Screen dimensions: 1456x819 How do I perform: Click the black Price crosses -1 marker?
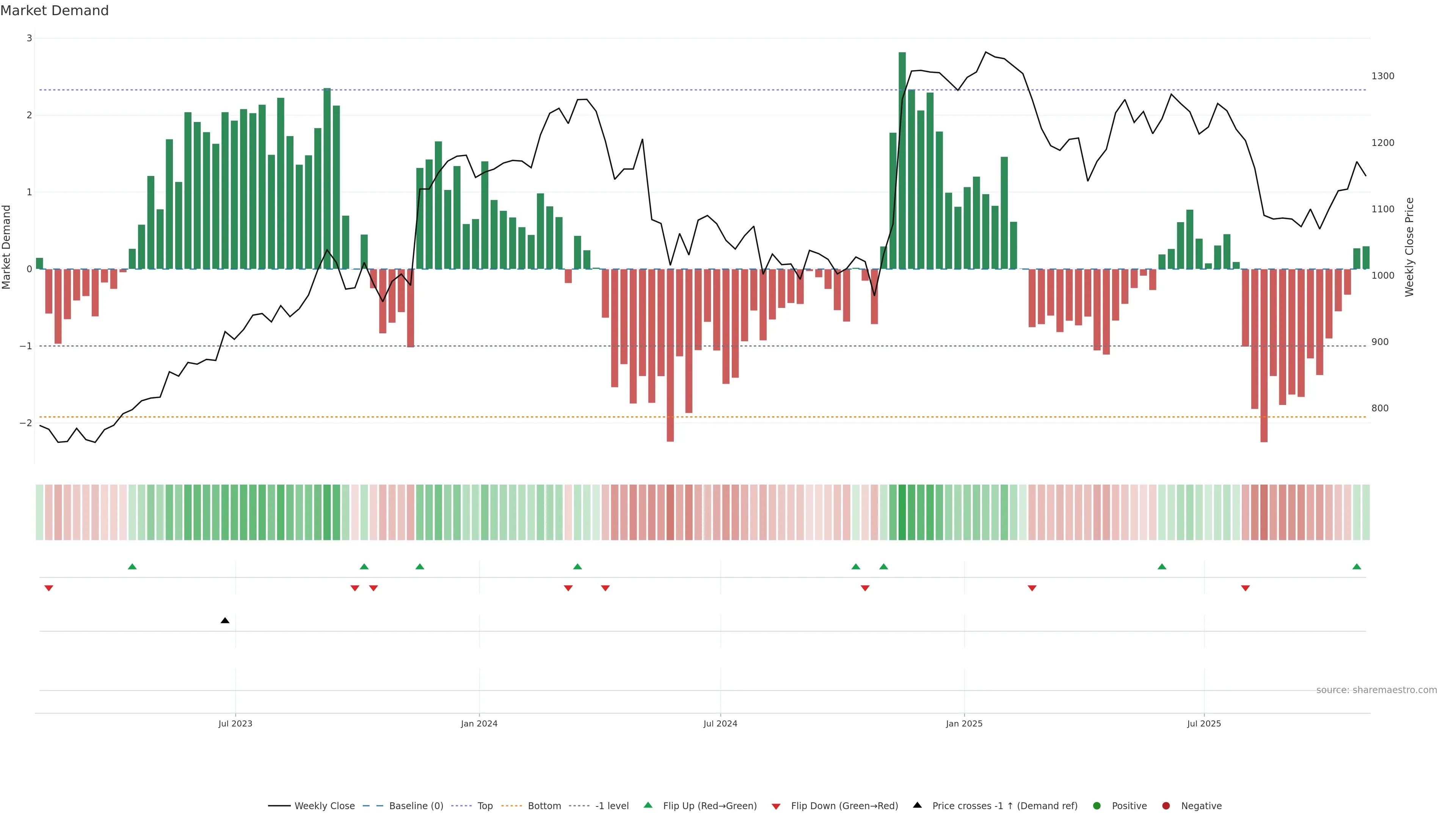225,621
